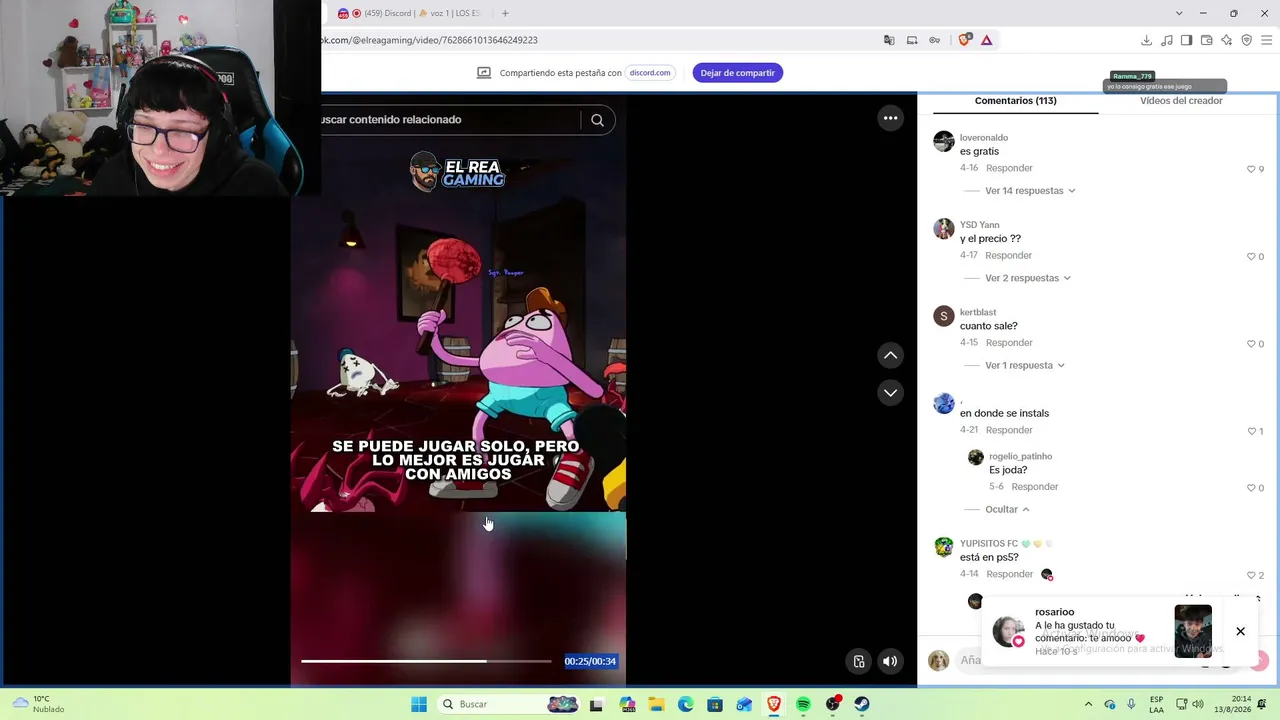The width and height of the screenshot is (1280, 720).
Task: Open Leo AI sparkle icon
Action: (x=1226, y=40)
